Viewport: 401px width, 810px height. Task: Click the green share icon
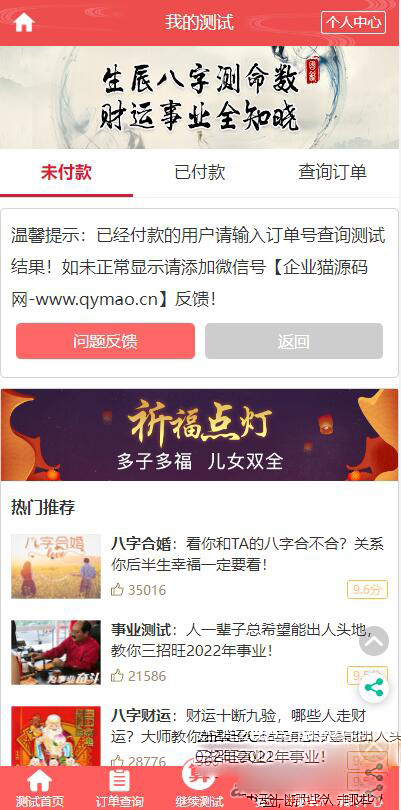click(374, 688)
